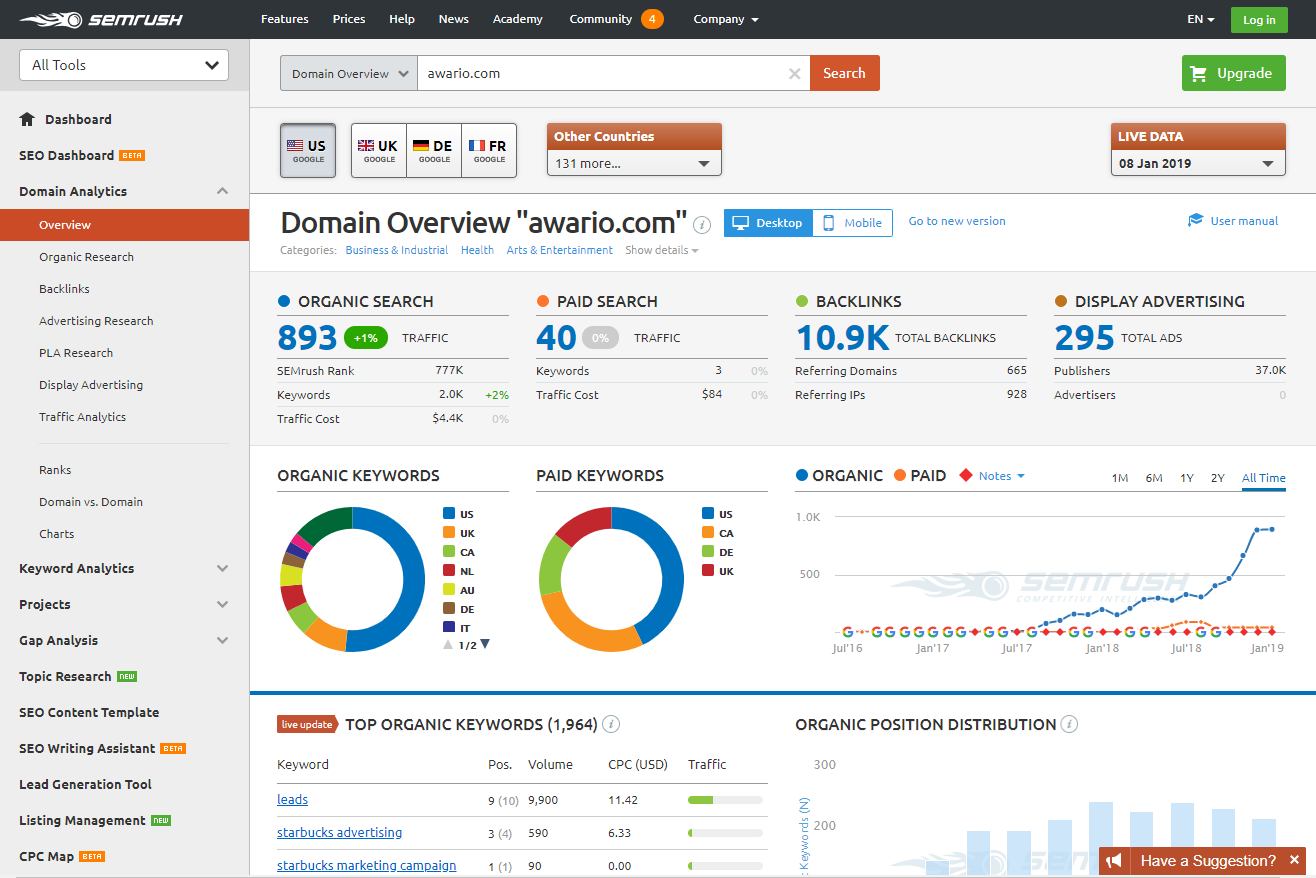Viewport: 1316px width, 878px height.
Task: Switch to Desktop view
Action: click(x=768, y=223)
